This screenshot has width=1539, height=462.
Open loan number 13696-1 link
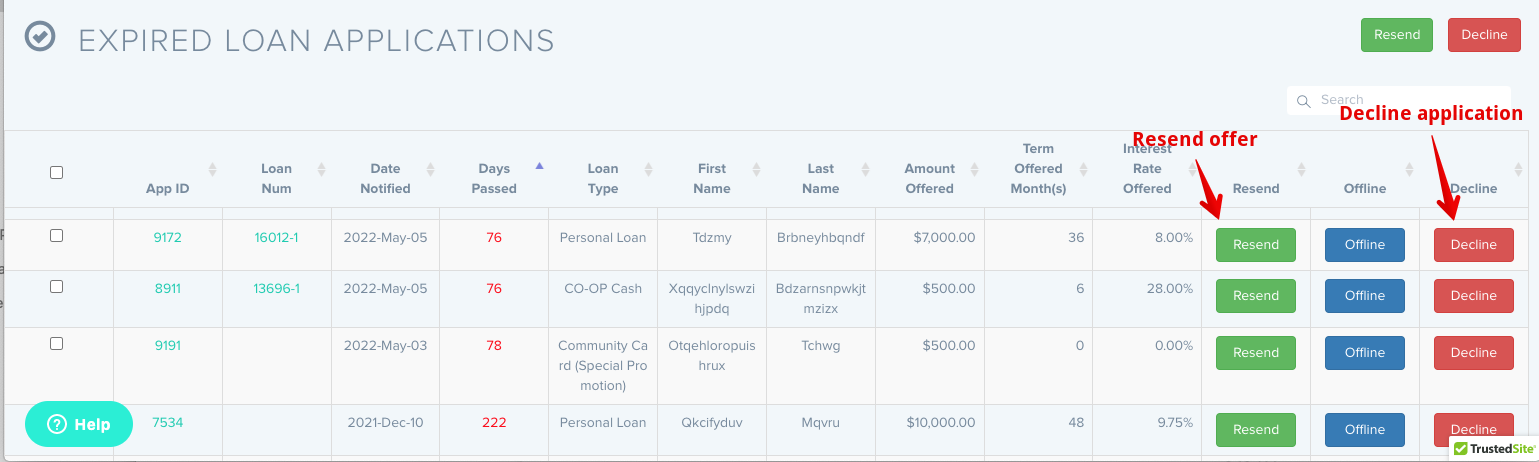[x=277, y=289]
